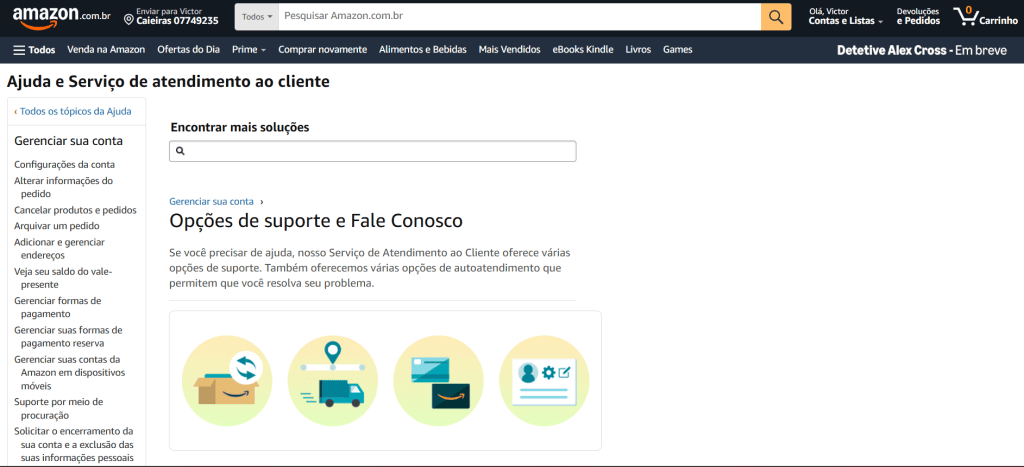This screenshot has width=1024, height=467.
Task: Open the hamburger Todos menu
Action: click(x=34, y=49)
